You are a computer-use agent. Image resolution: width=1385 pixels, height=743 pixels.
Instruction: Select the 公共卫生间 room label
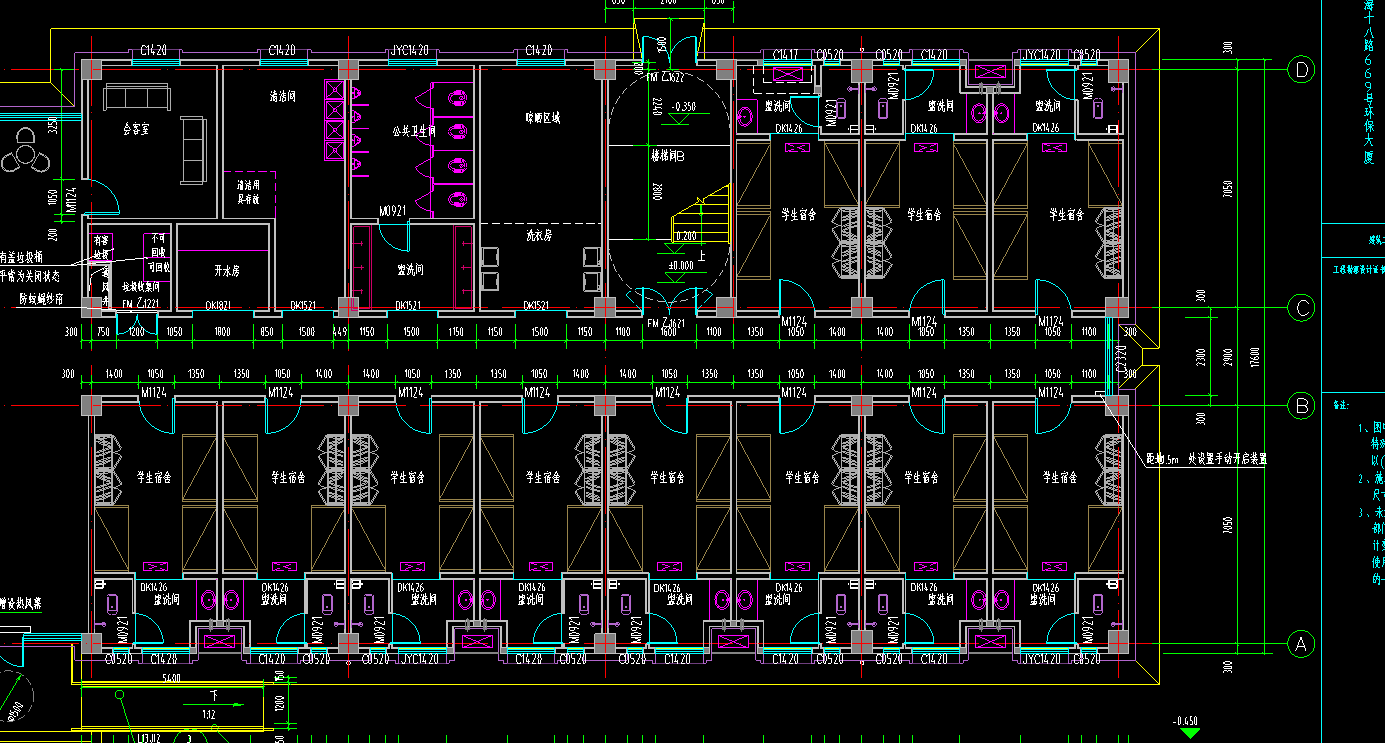[414, 131]
